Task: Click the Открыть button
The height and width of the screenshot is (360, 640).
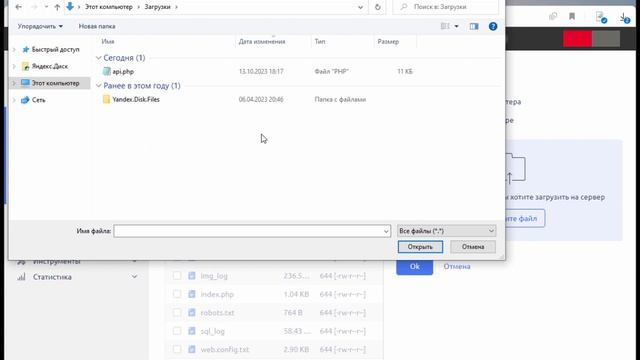Action: 420,247
